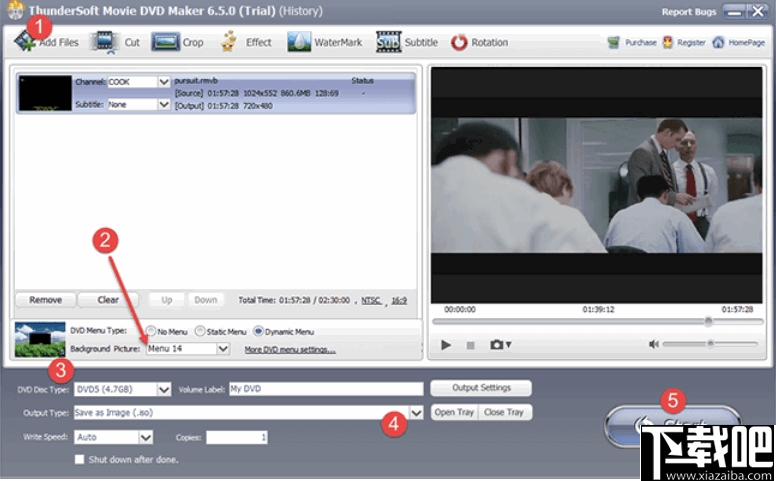Expand Background Picture Menu 14 dropdown

[x=223, y=349]
